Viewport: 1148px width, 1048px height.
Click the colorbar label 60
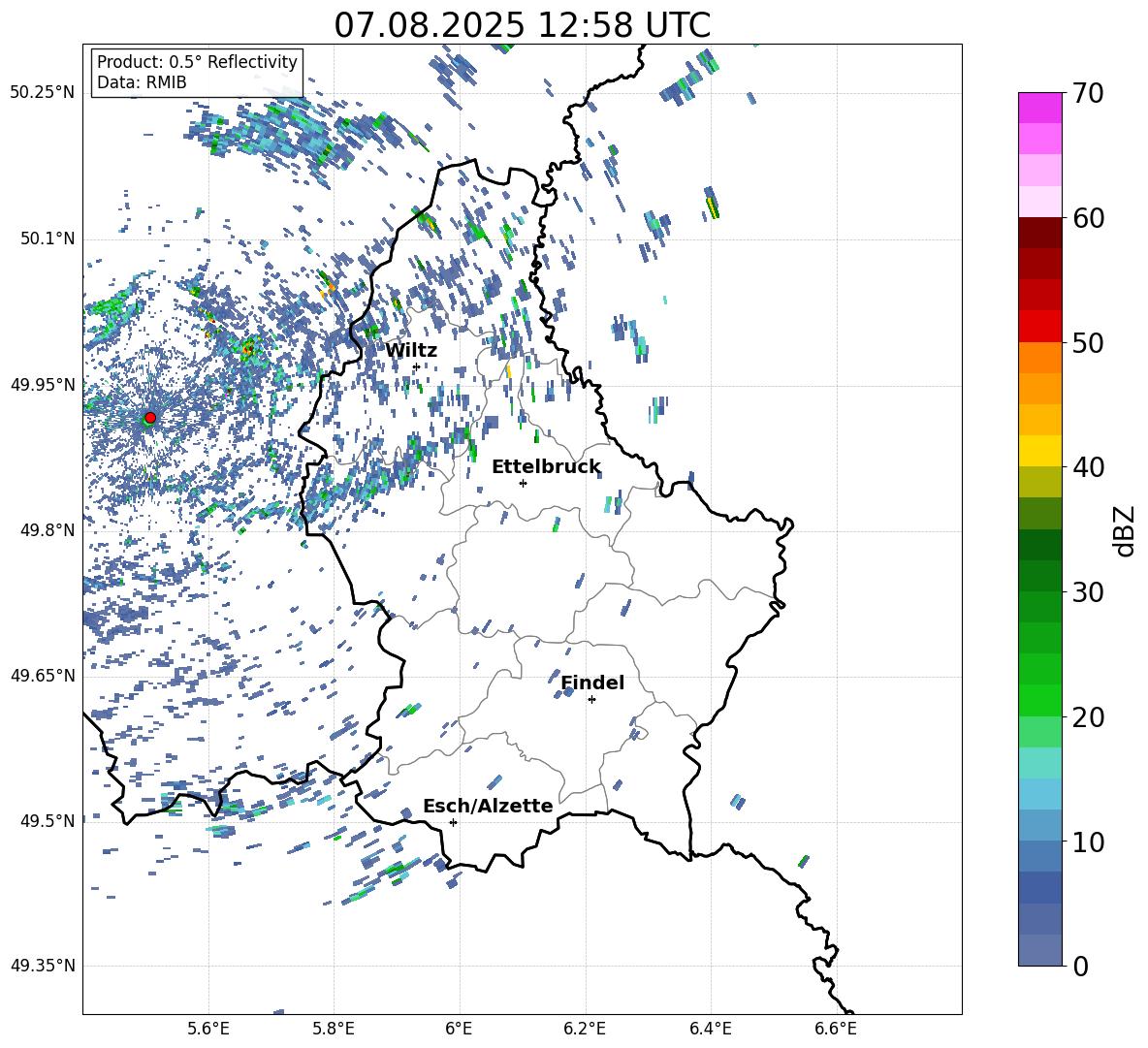pyautogui.click(x=1088, y=218)
